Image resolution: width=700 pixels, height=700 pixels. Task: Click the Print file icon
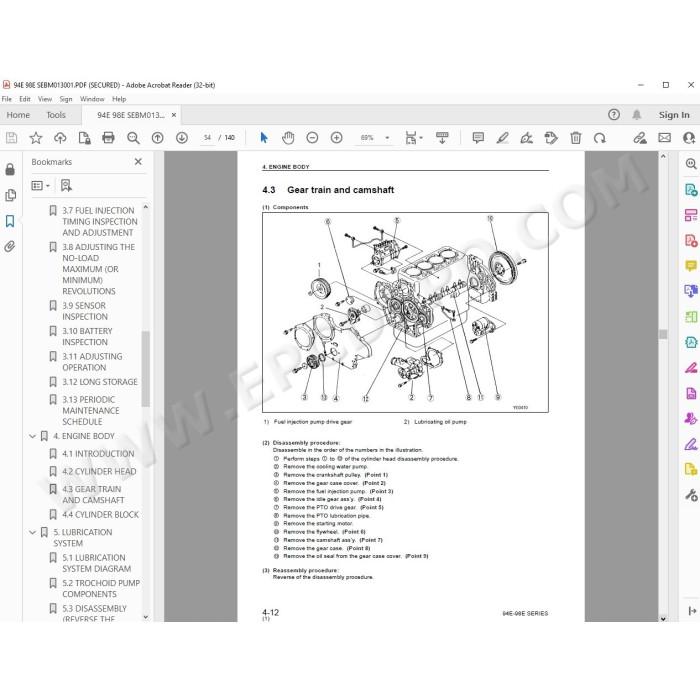[x=108, y=138]
